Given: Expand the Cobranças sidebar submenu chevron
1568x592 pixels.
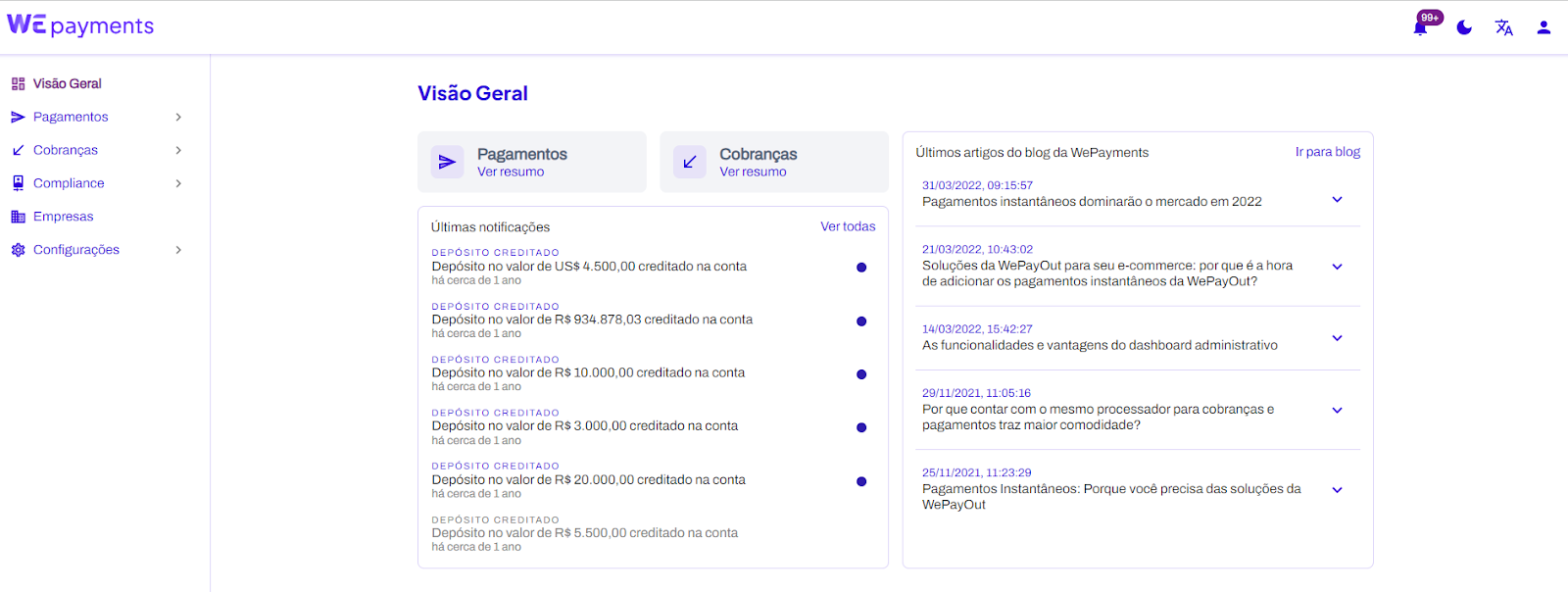Looking at the screenshot, I should point(178,150).
